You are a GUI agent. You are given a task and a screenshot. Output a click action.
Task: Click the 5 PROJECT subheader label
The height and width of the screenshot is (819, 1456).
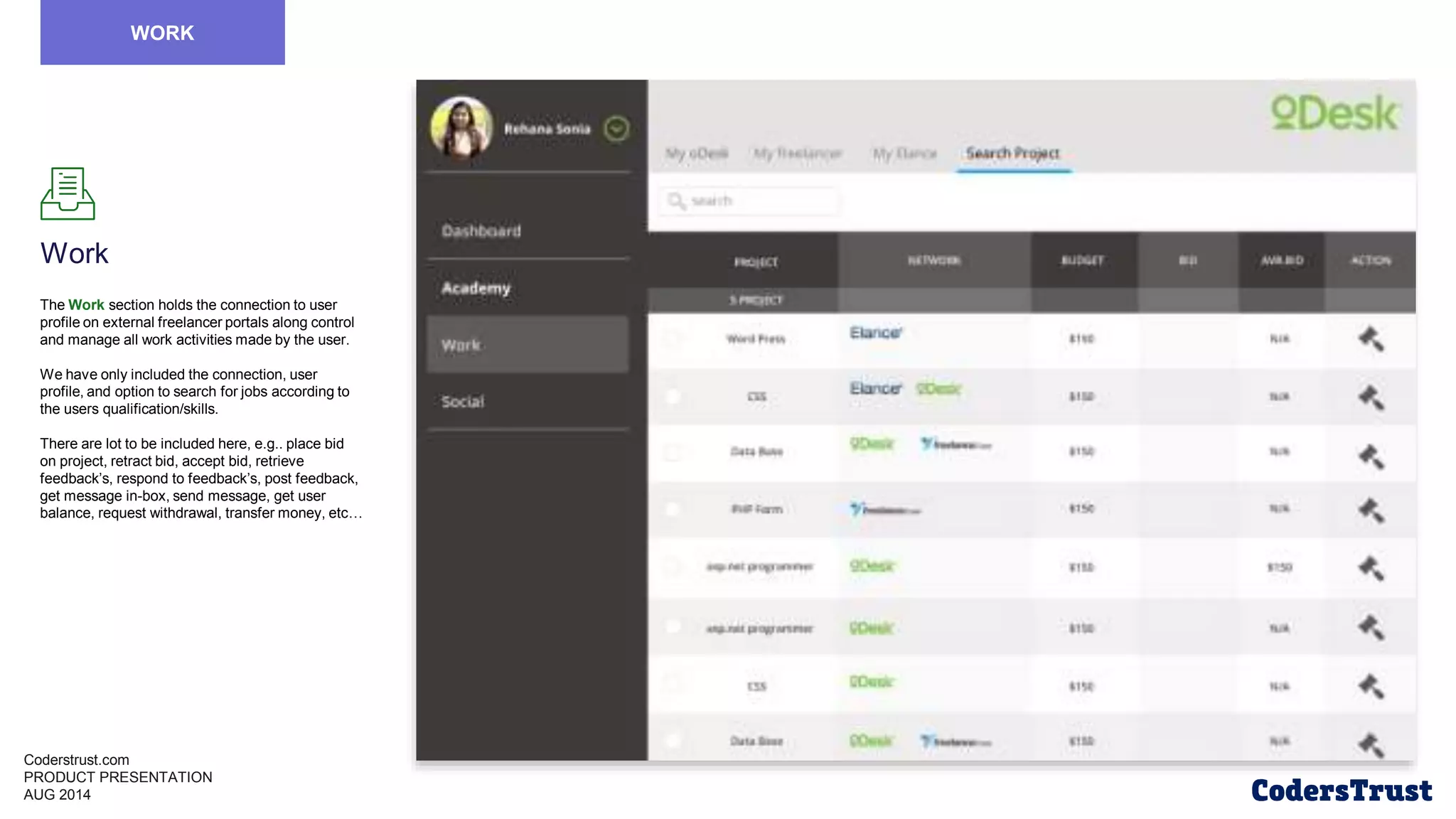[x=756, y=301]
